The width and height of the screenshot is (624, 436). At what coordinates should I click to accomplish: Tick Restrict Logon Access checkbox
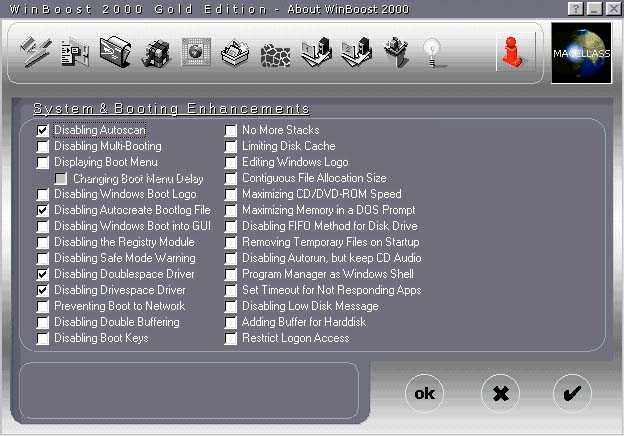[230, 339]
